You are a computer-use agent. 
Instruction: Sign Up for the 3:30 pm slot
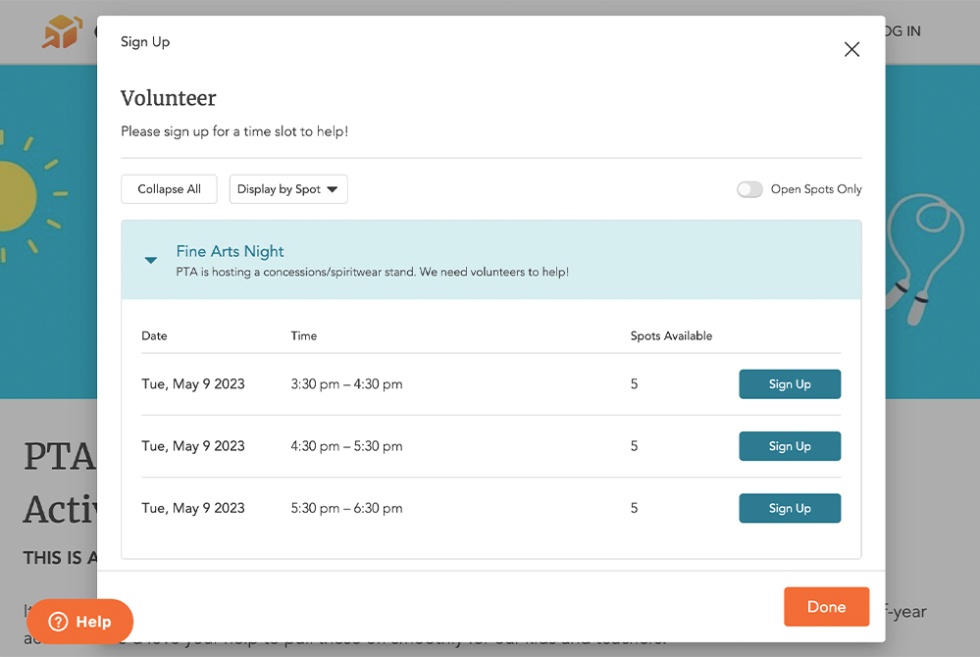click(789, 384)
